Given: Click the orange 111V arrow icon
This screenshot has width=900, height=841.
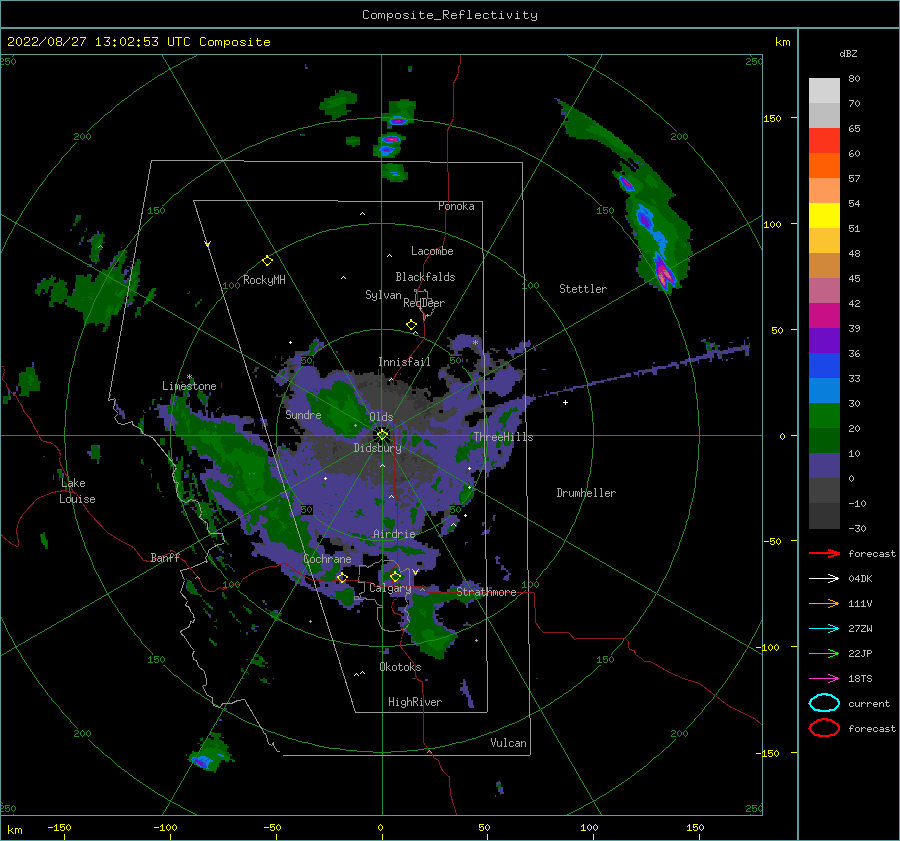Looking at the screenshot, I should [x=824, y=603].
